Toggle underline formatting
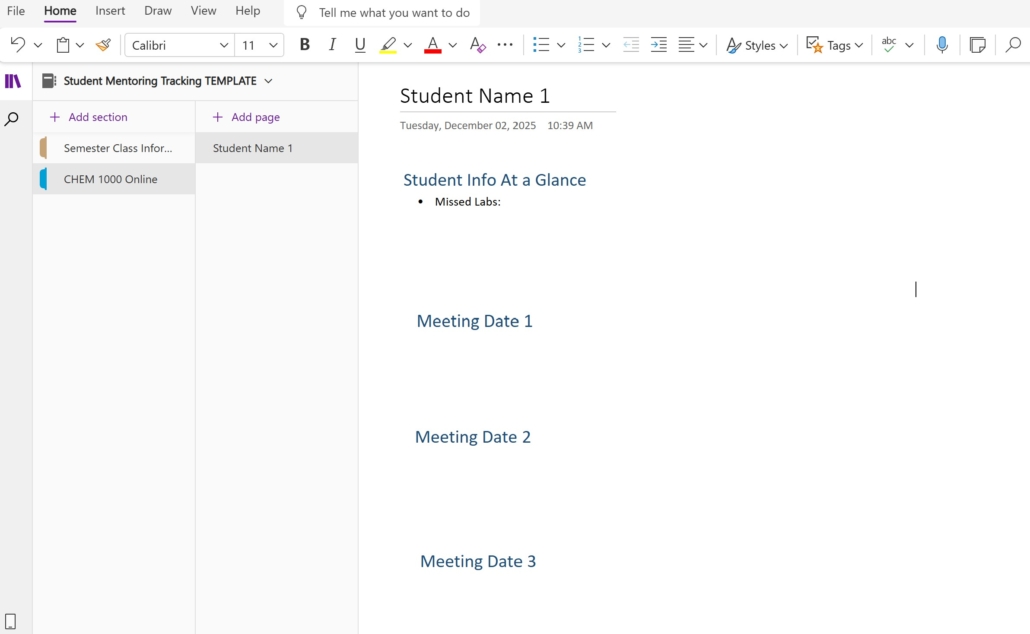The image size is (1030, 634). [359, 45]
